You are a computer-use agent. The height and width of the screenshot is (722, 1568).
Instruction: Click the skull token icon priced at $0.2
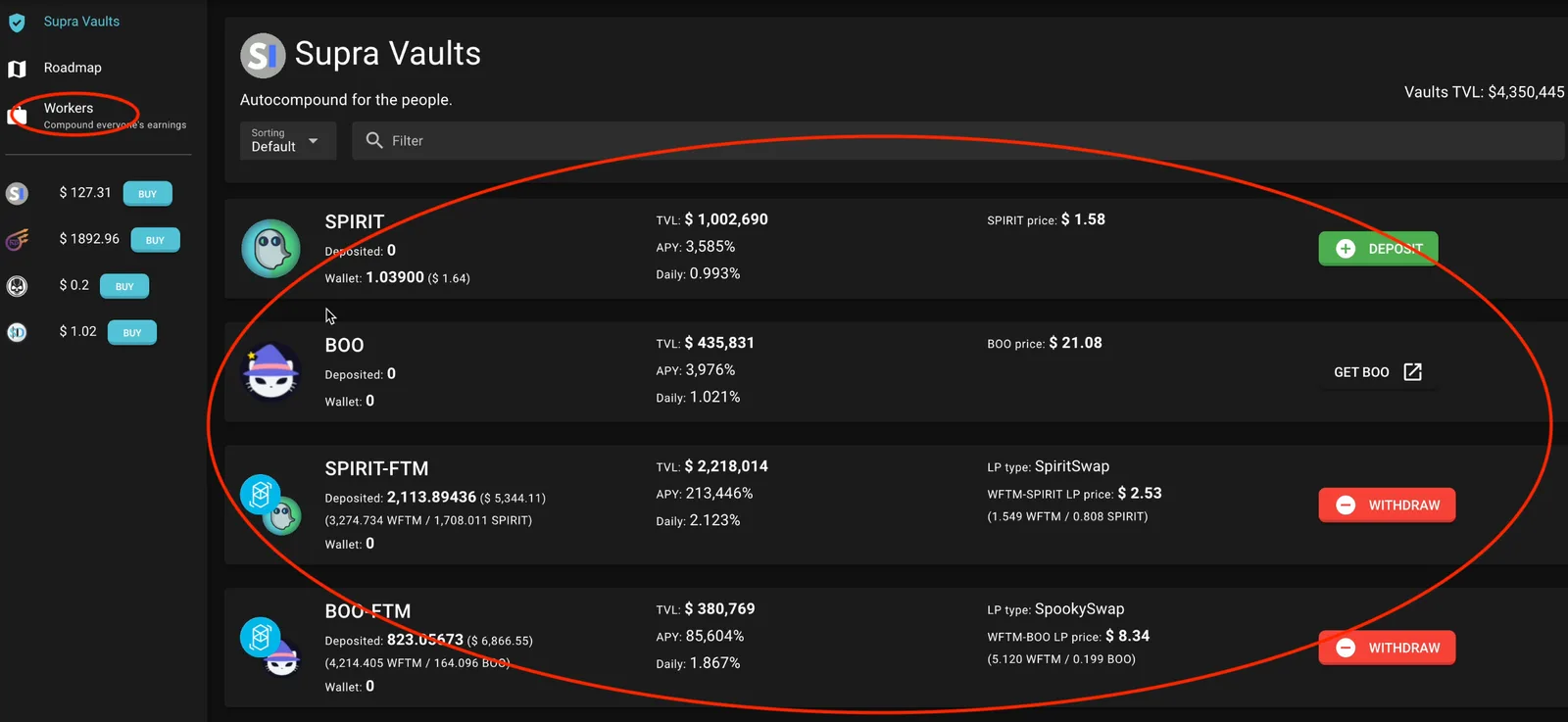17,286
